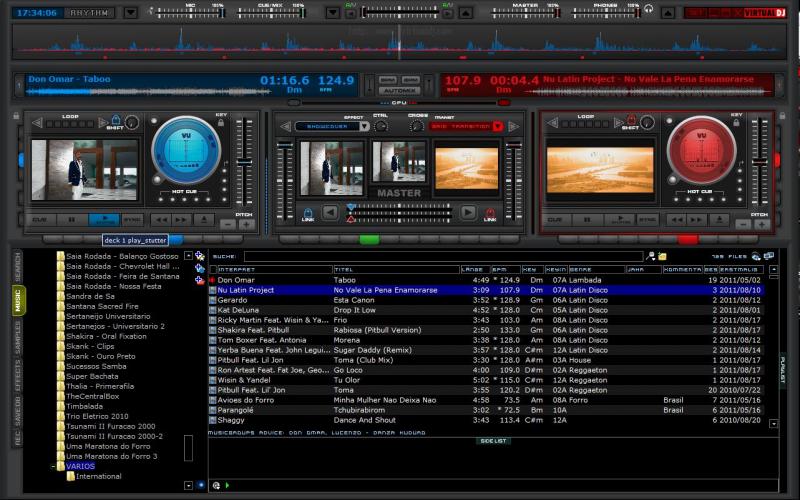The image size is (800, 500).
Task: Toggle the blue left video LINK lock
Action: (x=308, y=213)
